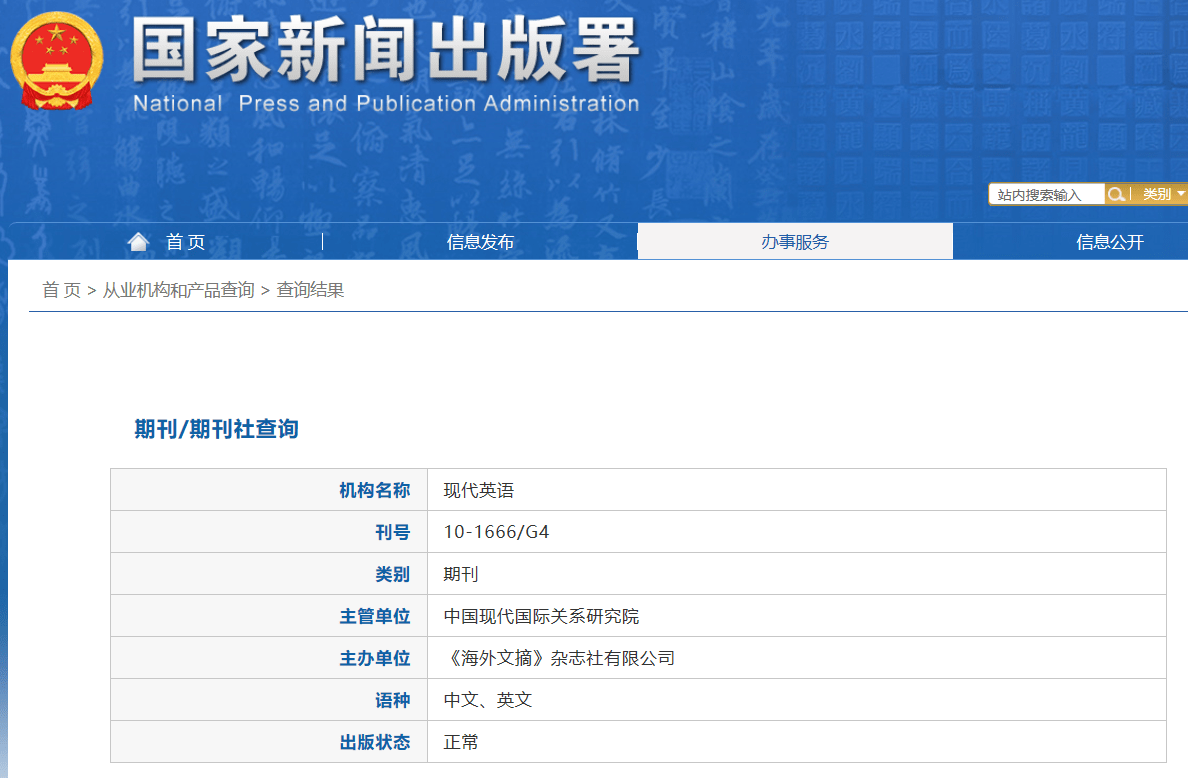Select the 中文、英文 value cell
The height and width of the screenshot is (778, 1188).
(796, 700)
